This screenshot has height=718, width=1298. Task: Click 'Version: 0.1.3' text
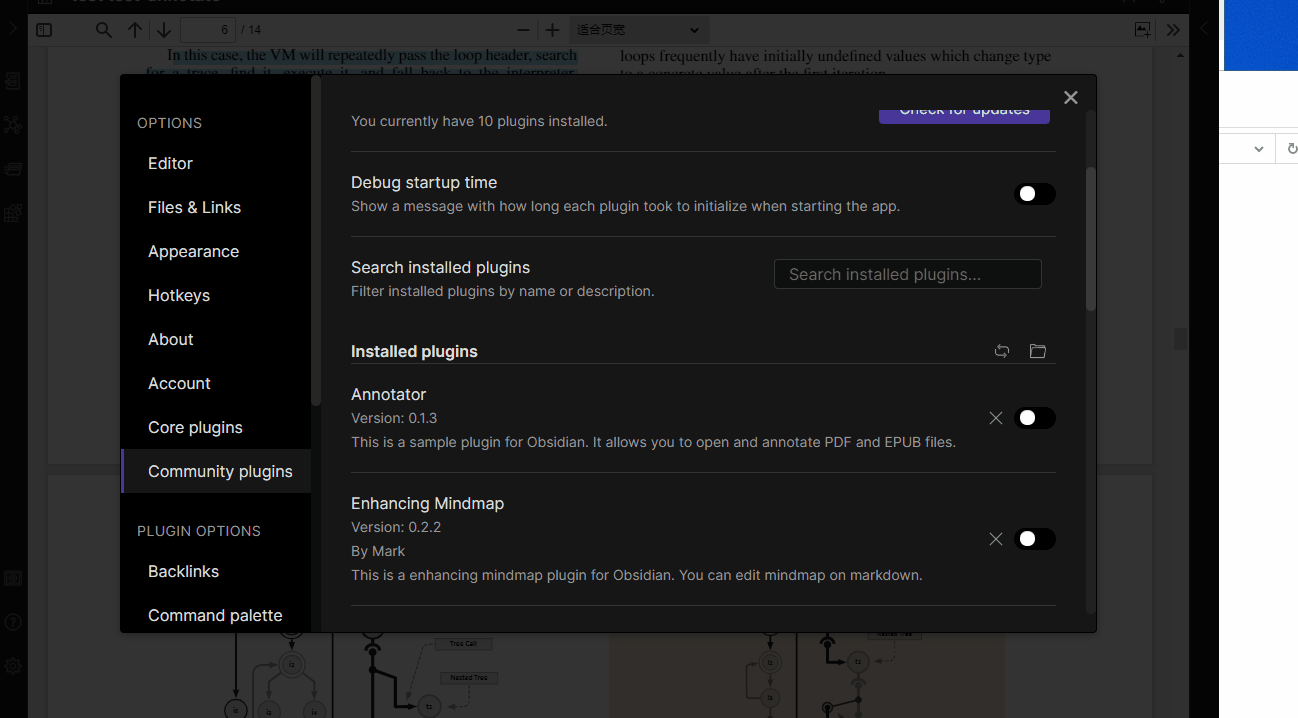tap(394, 418)
